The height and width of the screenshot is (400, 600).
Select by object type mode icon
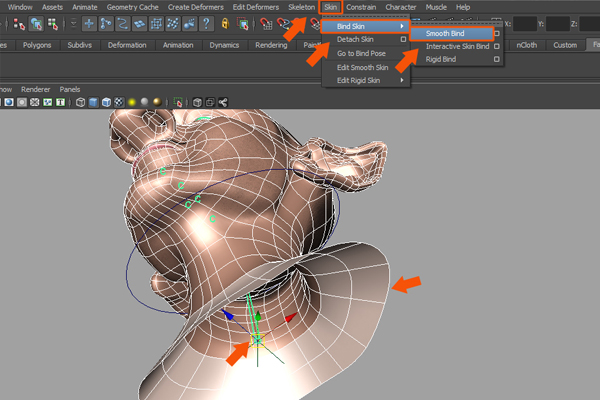coord(36,24)
